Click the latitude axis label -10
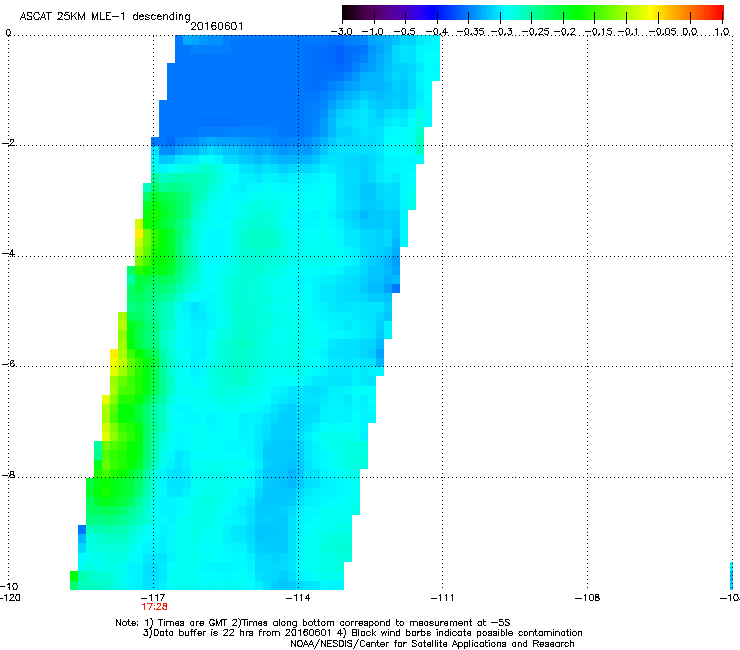The height and width of the screenshot is (650, 740). [x=9, y=586]
